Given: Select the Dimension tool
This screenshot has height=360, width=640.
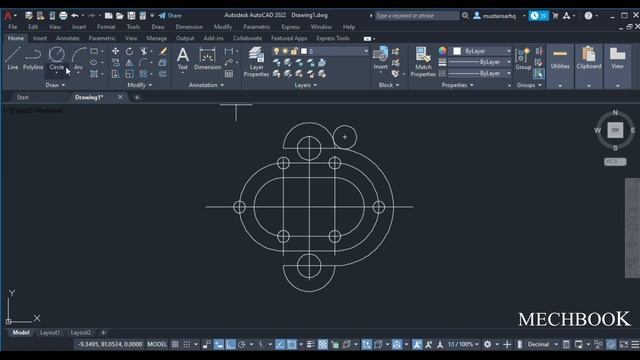Looking at the screenshot, I should [207, 58].
